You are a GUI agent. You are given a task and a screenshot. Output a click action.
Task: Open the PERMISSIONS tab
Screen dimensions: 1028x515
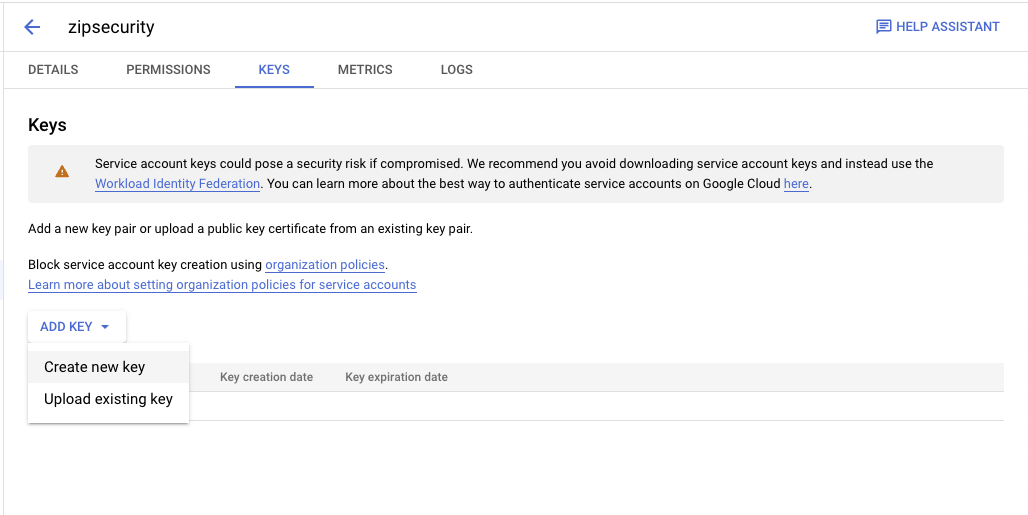pos(168,70)
